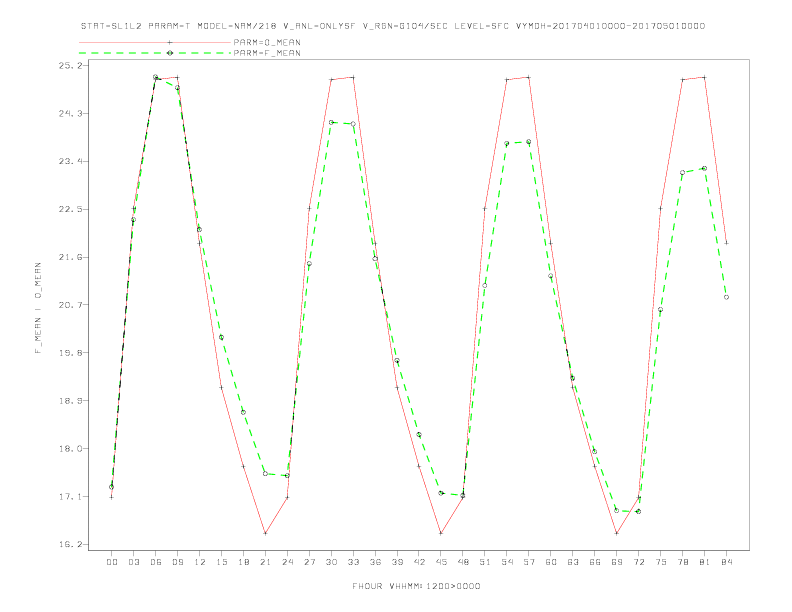Click the x-axis tick label 09
The image size is (792, 612).
[178, 562]
